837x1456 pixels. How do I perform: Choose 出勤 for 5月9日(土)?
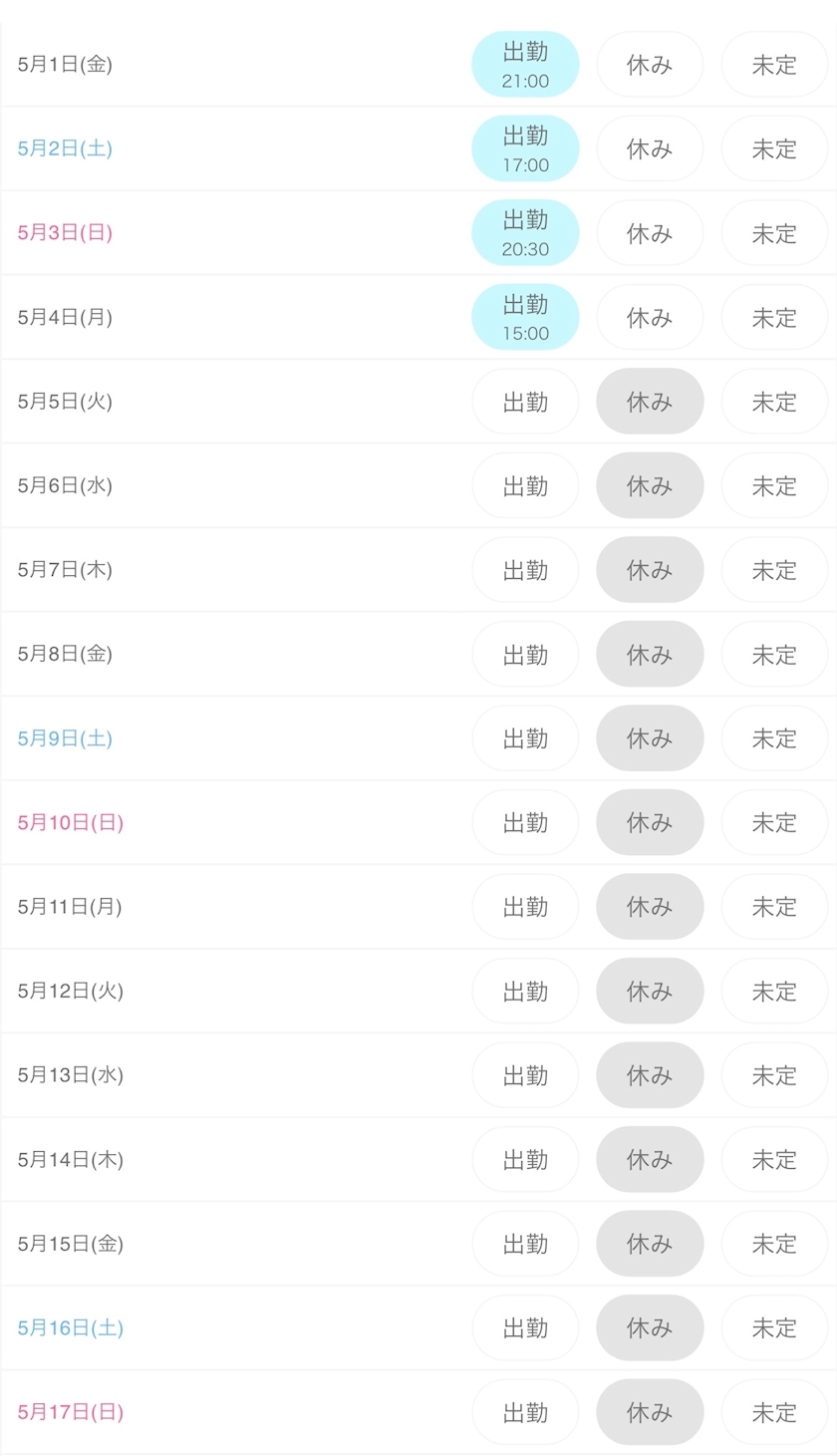(x=525, y=738)
